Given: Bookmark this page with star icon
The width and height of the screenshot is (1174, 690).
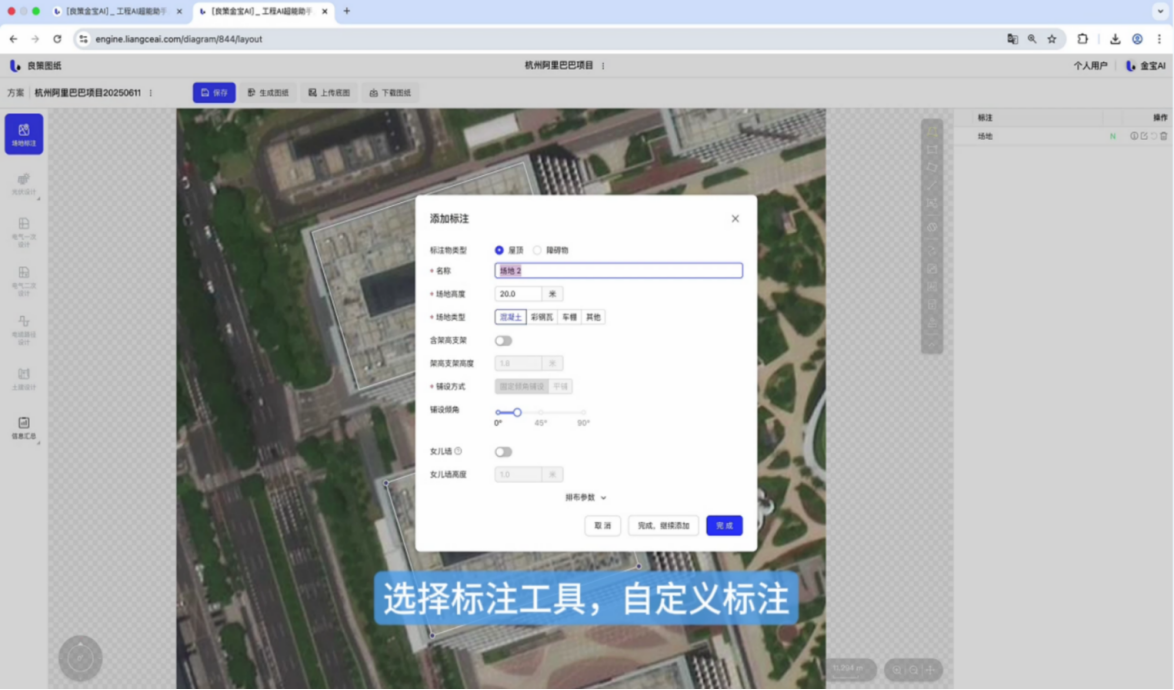Looking at the screenshot, I should coord(1051,39).
